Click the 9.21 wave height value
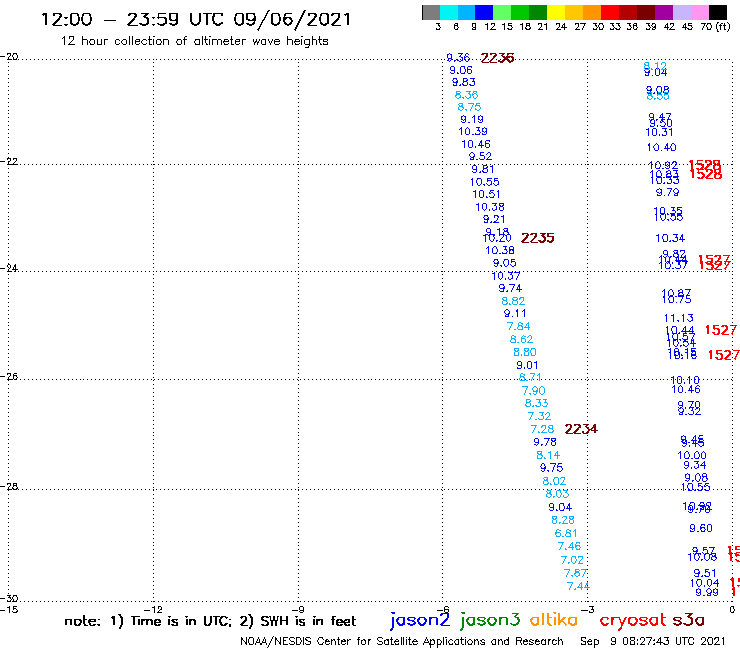 coord(494,219)
